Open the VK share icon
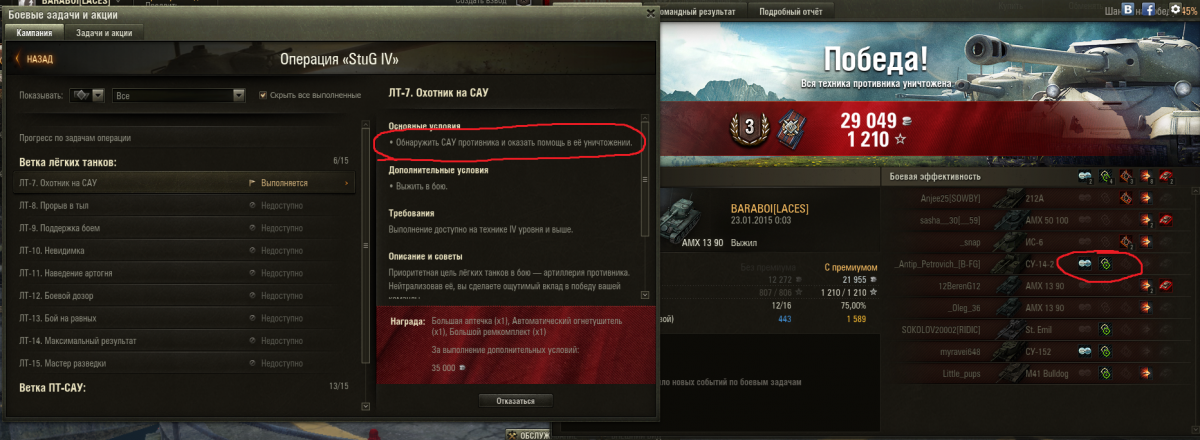Viewport: 1200px width, 440px height. [1129, 10]
